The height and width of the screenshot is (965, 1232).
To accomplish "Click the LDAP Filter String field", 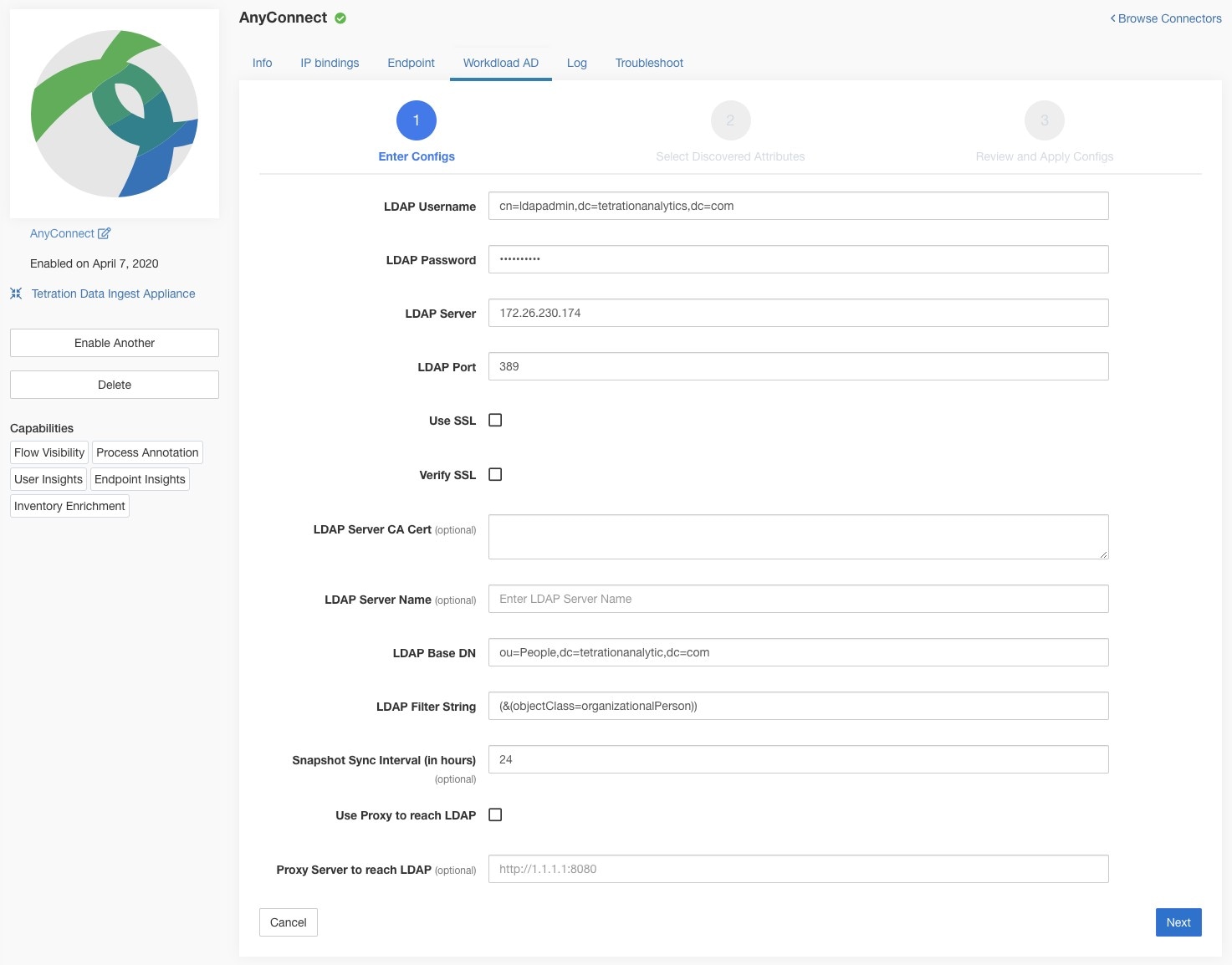I will point(799,706).
